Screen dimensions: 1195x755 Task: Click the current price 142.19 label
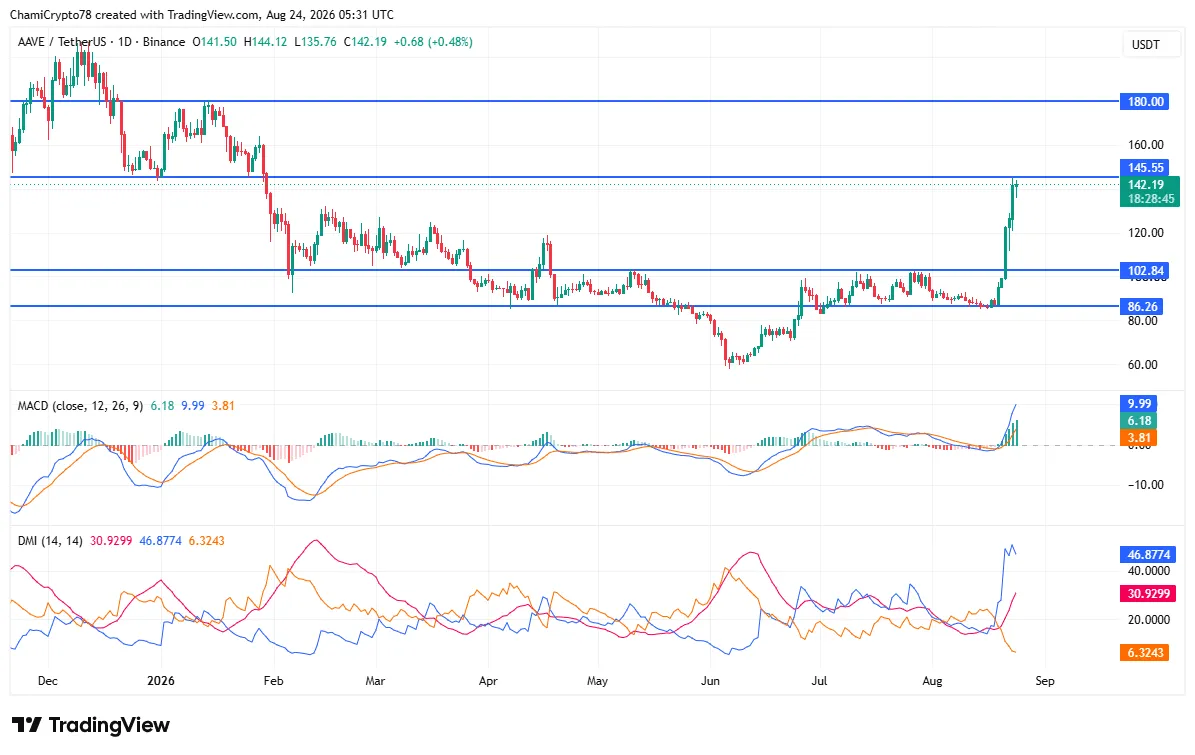click(1145, 184)
